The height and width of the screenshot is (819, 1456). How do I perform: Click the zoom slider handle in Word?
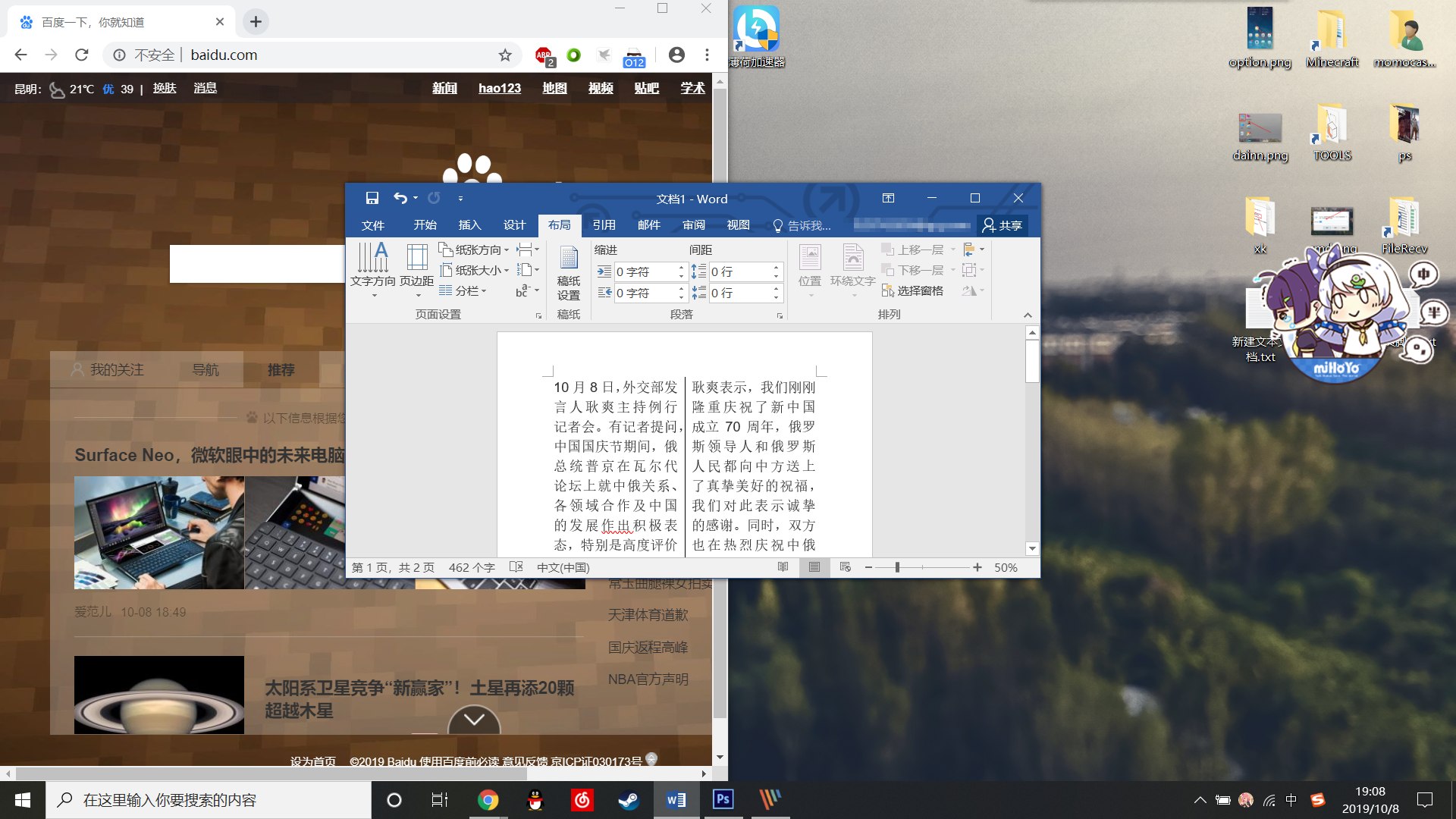[897, 567]
